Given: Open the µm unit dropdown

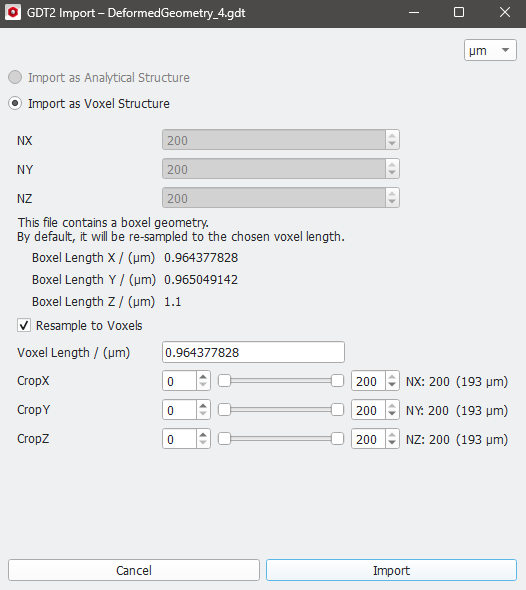Looking at the screenshot, I should 490,50.
